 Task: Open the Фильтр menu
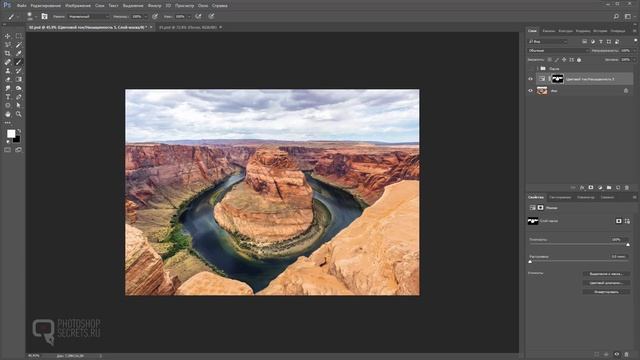point(154,6)
